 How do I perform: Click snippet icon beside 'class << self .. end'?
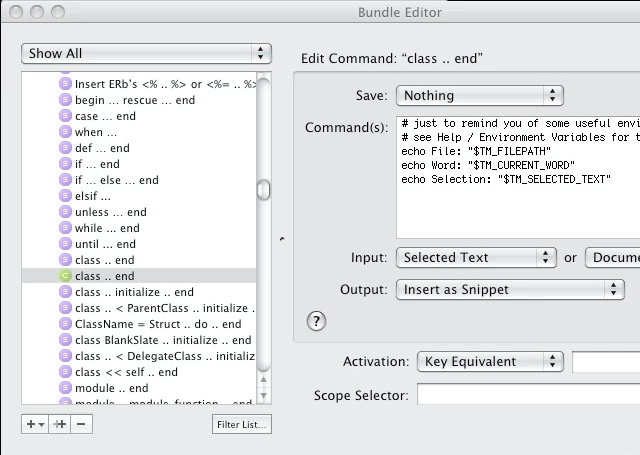point(65,372)
